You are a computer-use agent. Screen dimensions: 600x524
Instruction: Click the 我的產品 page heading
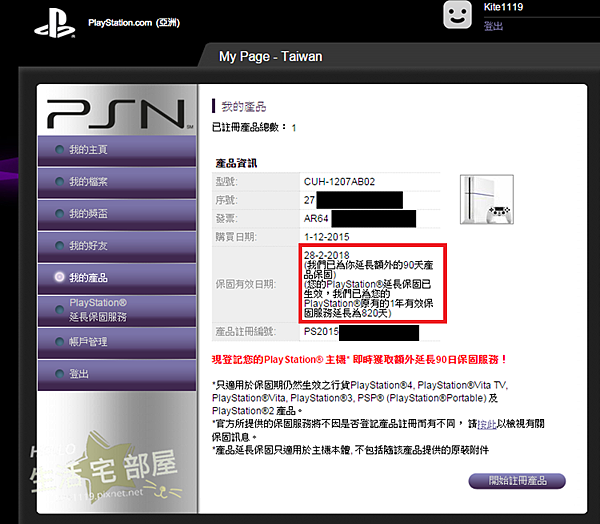(x=244, y=107)
